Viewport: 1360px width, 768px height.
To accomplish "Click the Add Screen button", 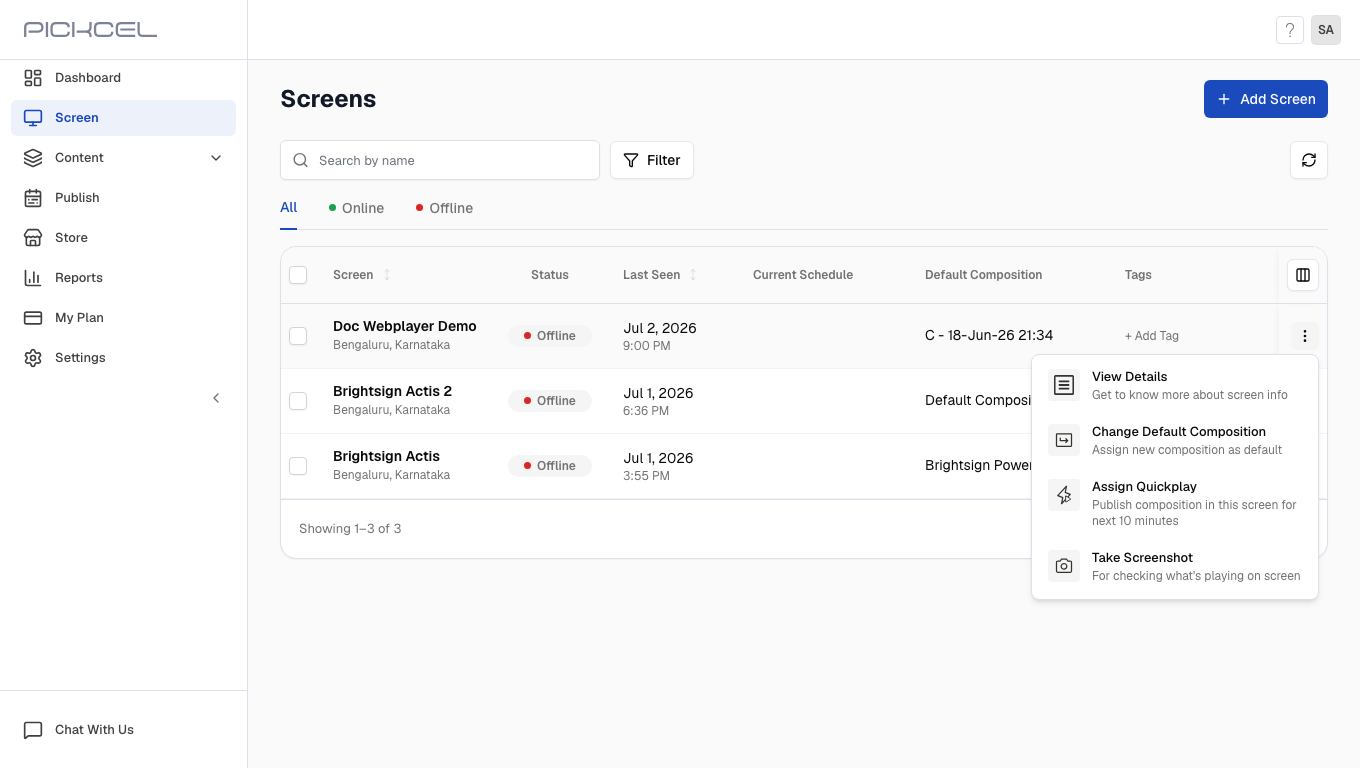I will 1266,99.
